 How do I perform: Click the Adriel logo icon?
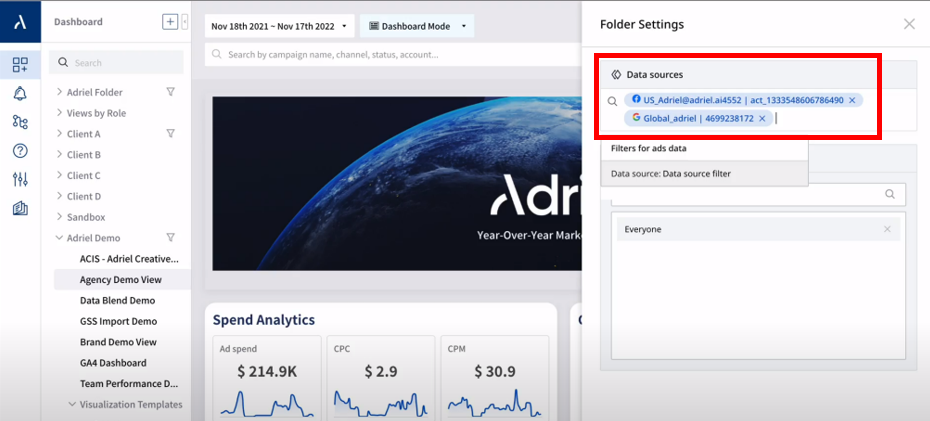(20, 21)
